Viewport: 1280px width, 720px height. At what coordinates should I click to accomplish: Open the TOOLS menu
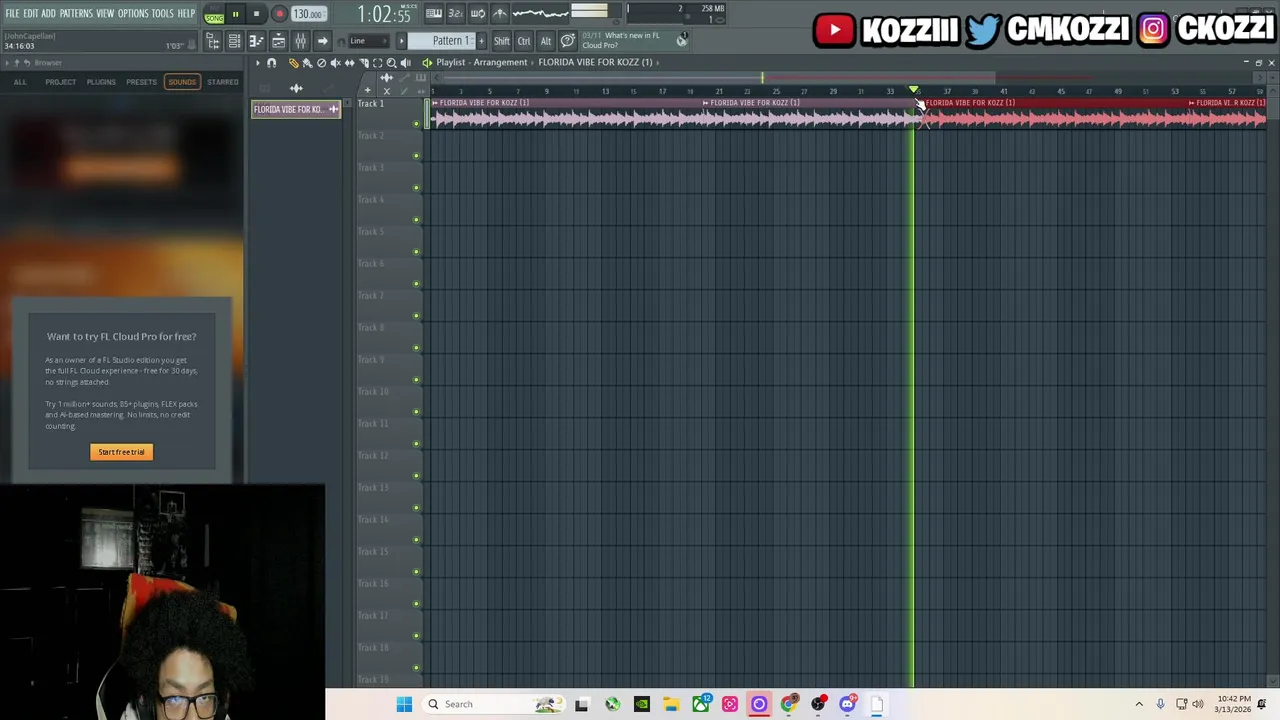coord(162,13)
